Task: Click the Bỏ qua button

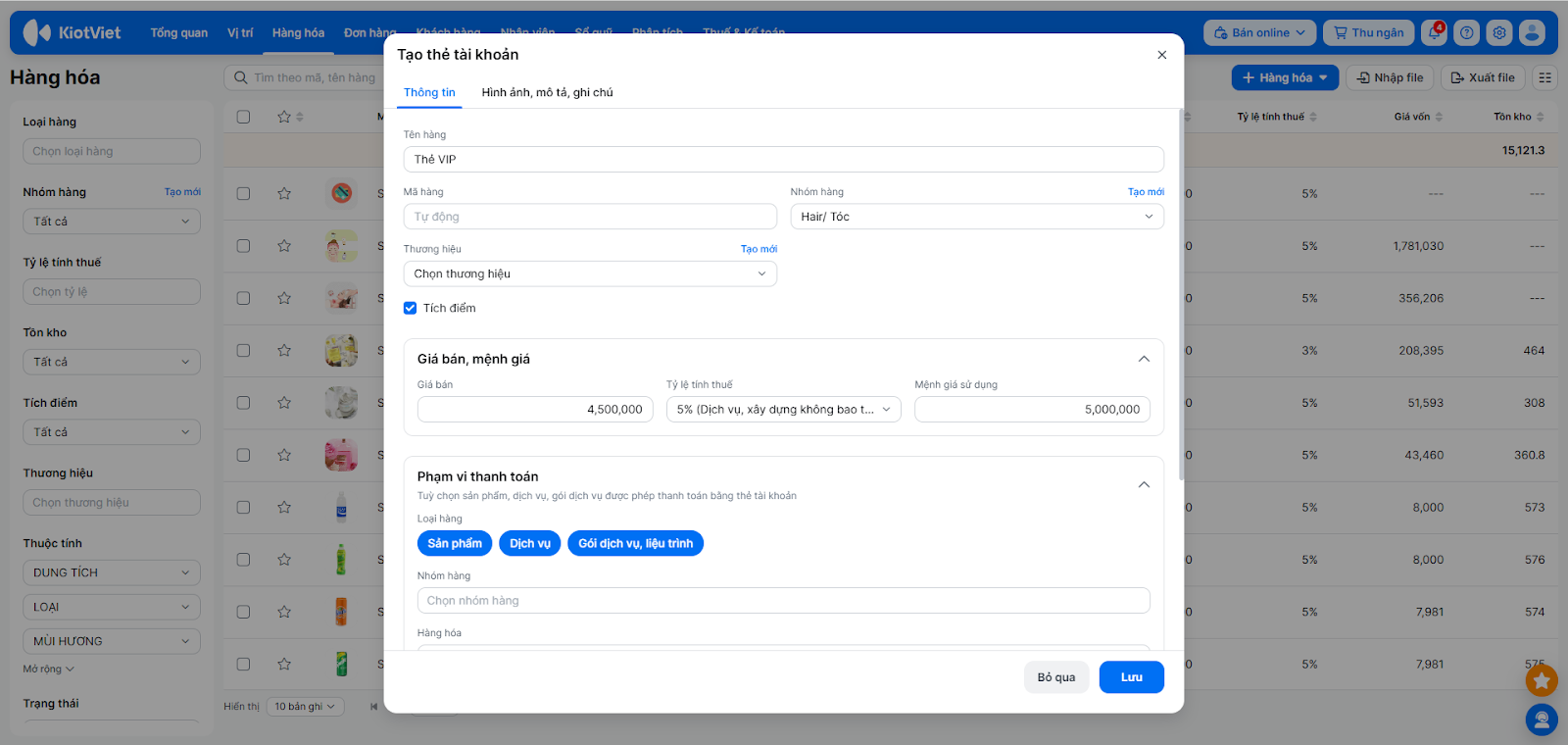Action: (1056, 677)
